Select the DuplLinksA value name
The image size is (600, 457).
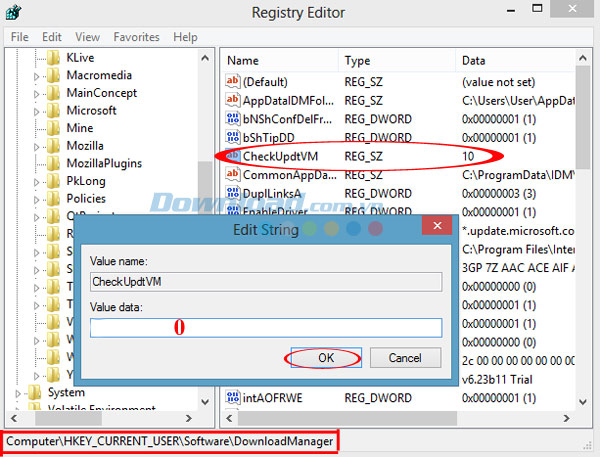272,194
